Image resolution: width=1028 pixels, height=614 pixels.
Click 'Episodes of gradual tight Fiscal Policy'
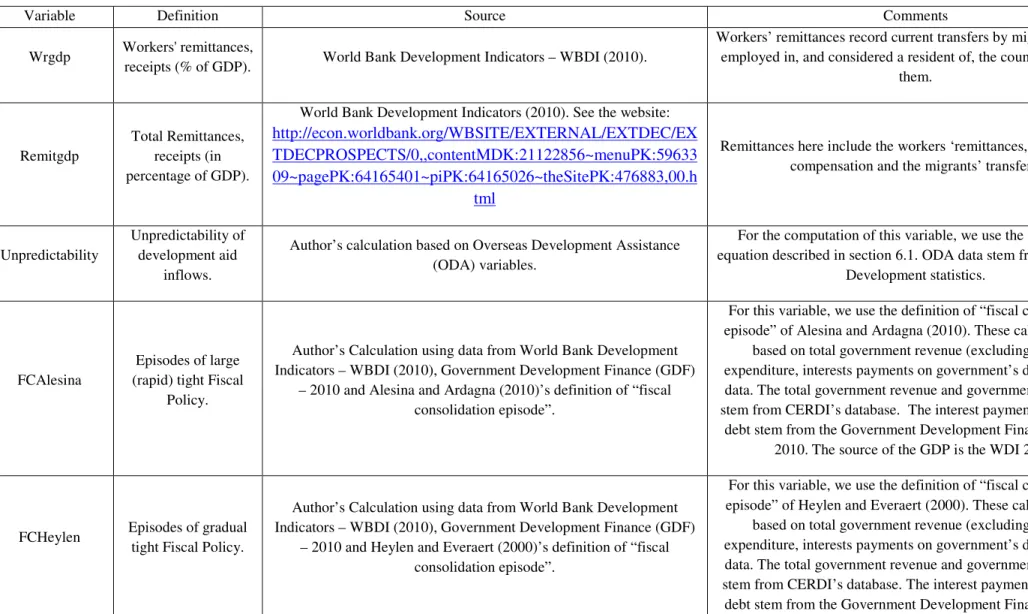click(x=188, y=537)
